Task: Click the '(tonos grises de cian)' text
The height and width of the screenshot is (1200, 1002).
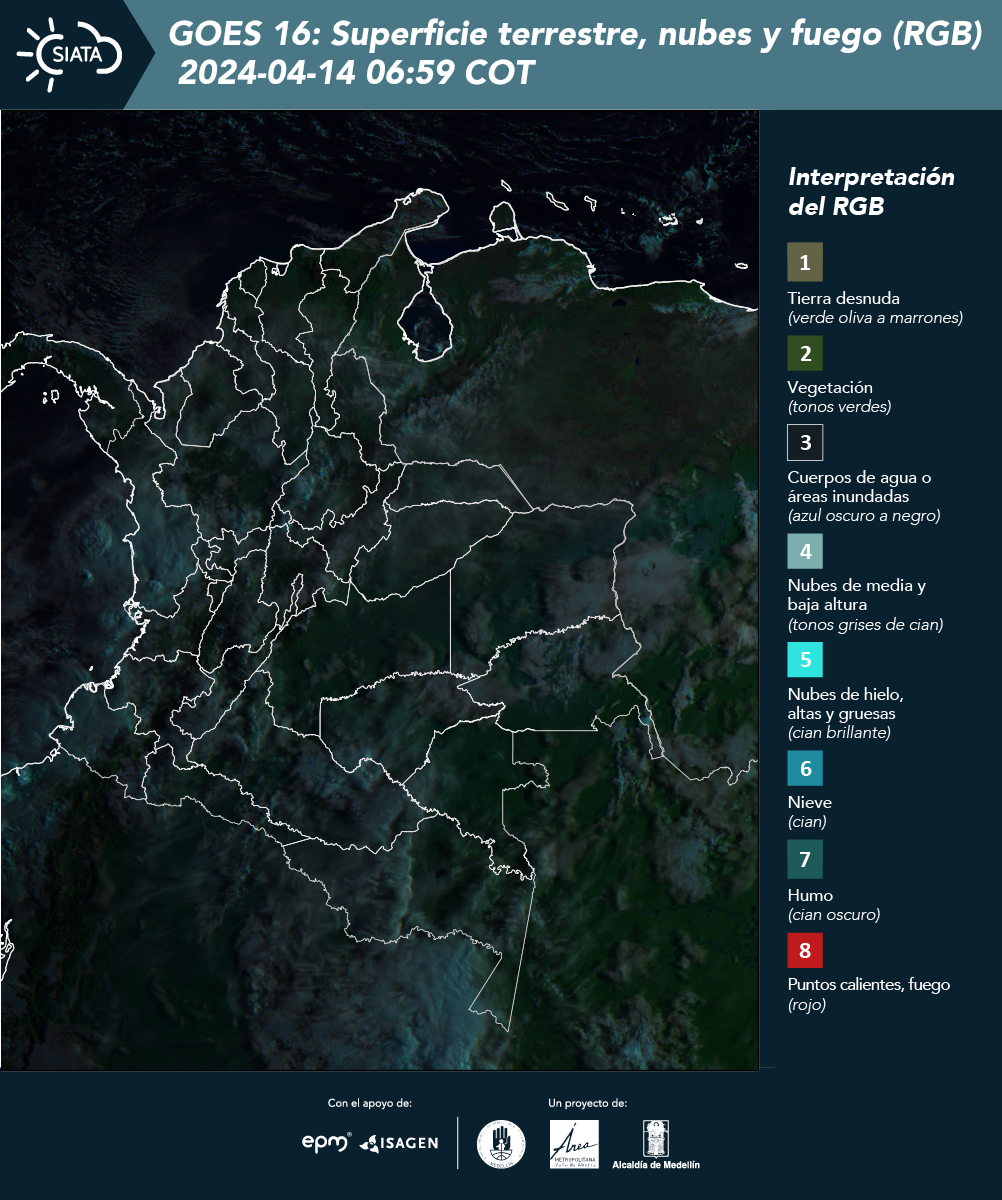Action: tap(865, 625)
